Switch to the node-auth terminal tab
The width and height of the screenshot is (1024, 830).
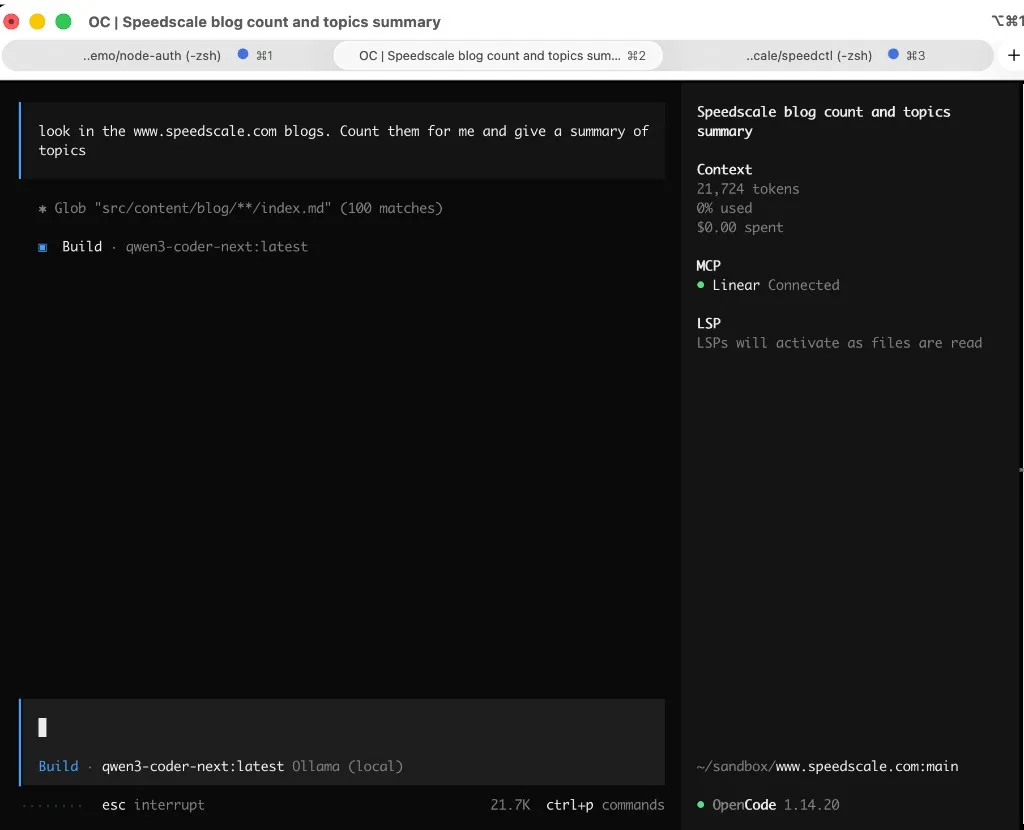tap(150, 55)
